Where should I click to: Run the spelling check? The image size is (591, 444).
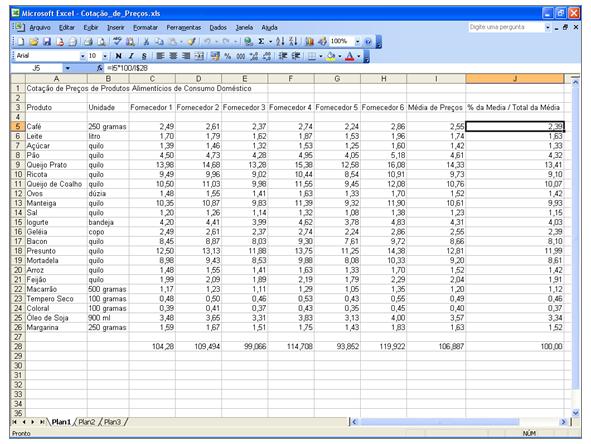pyautogui.click(x=118, y=41)
